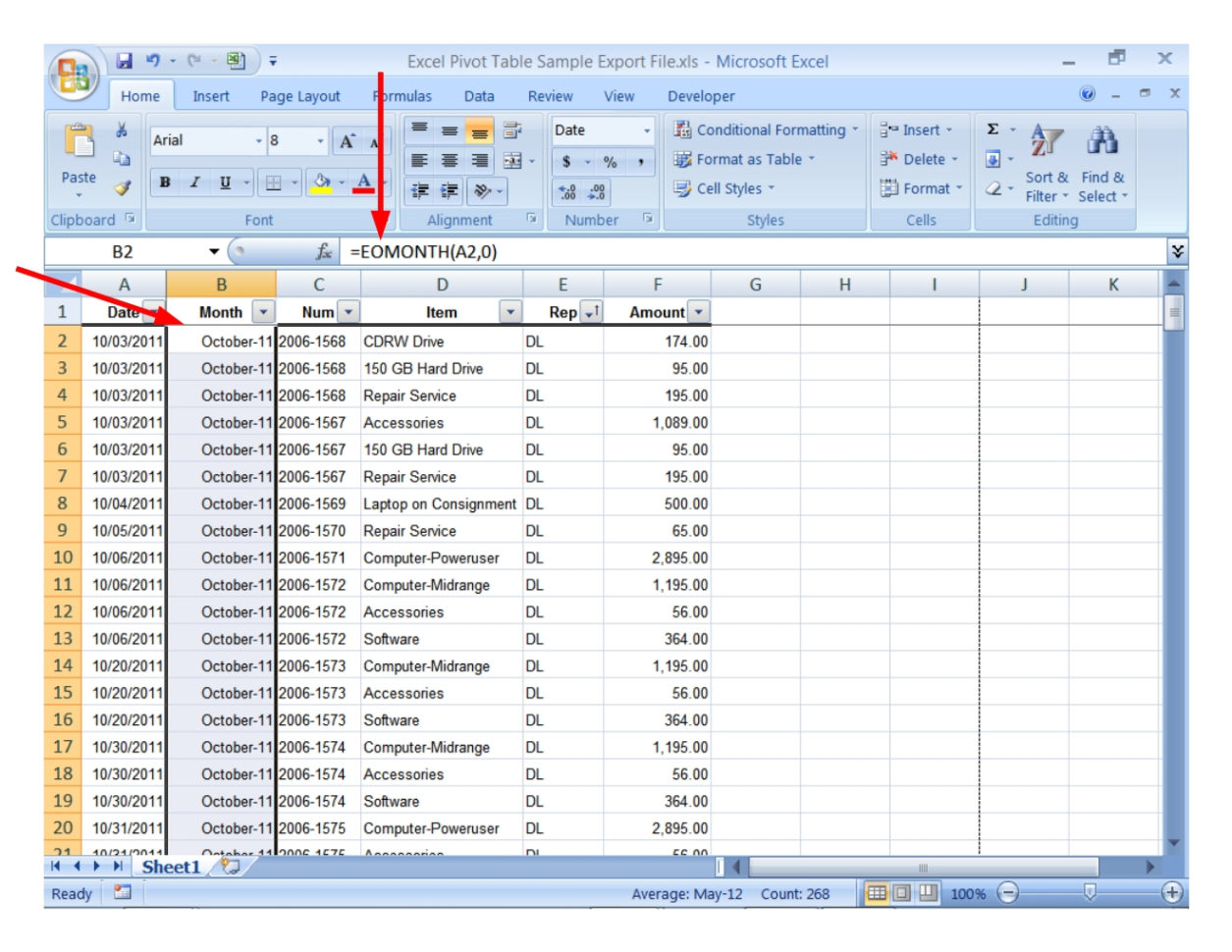Viewport: 1232px width, 952px height.
Task: Click the AutoSum sigma icon
Action: (992, 130)
